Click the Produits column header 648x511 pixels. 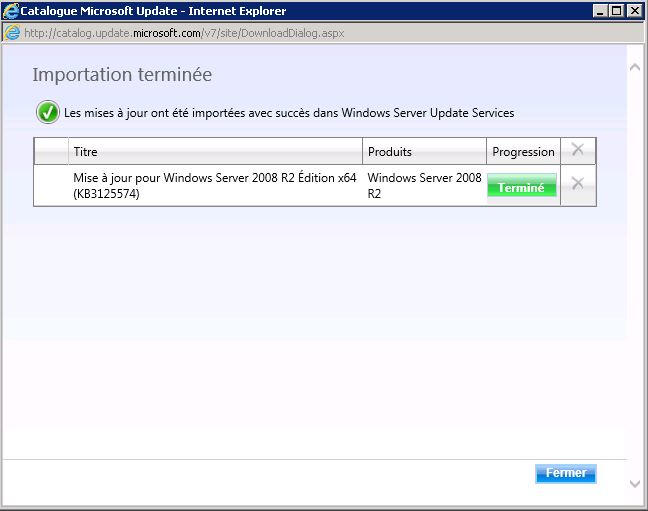point(424,152)
